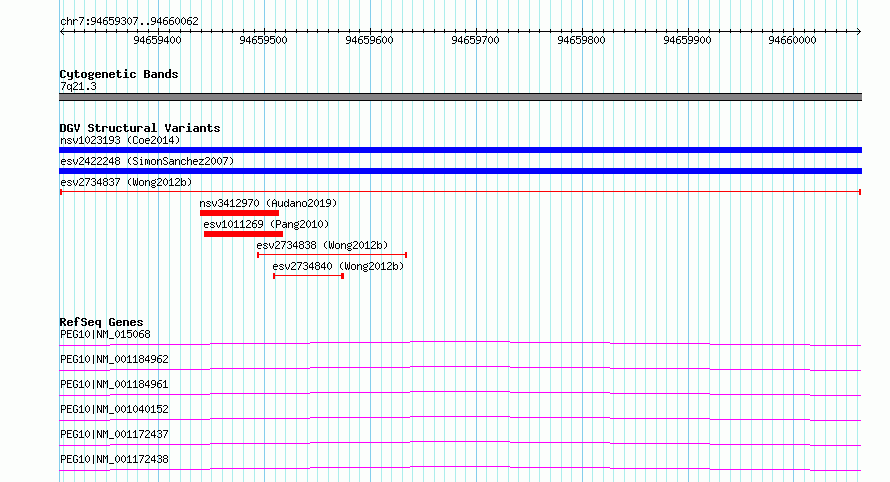Click ruler position 94659900
Image resolution: width=890 pixels, height=482 pixels.
click(x=687, y=40)
